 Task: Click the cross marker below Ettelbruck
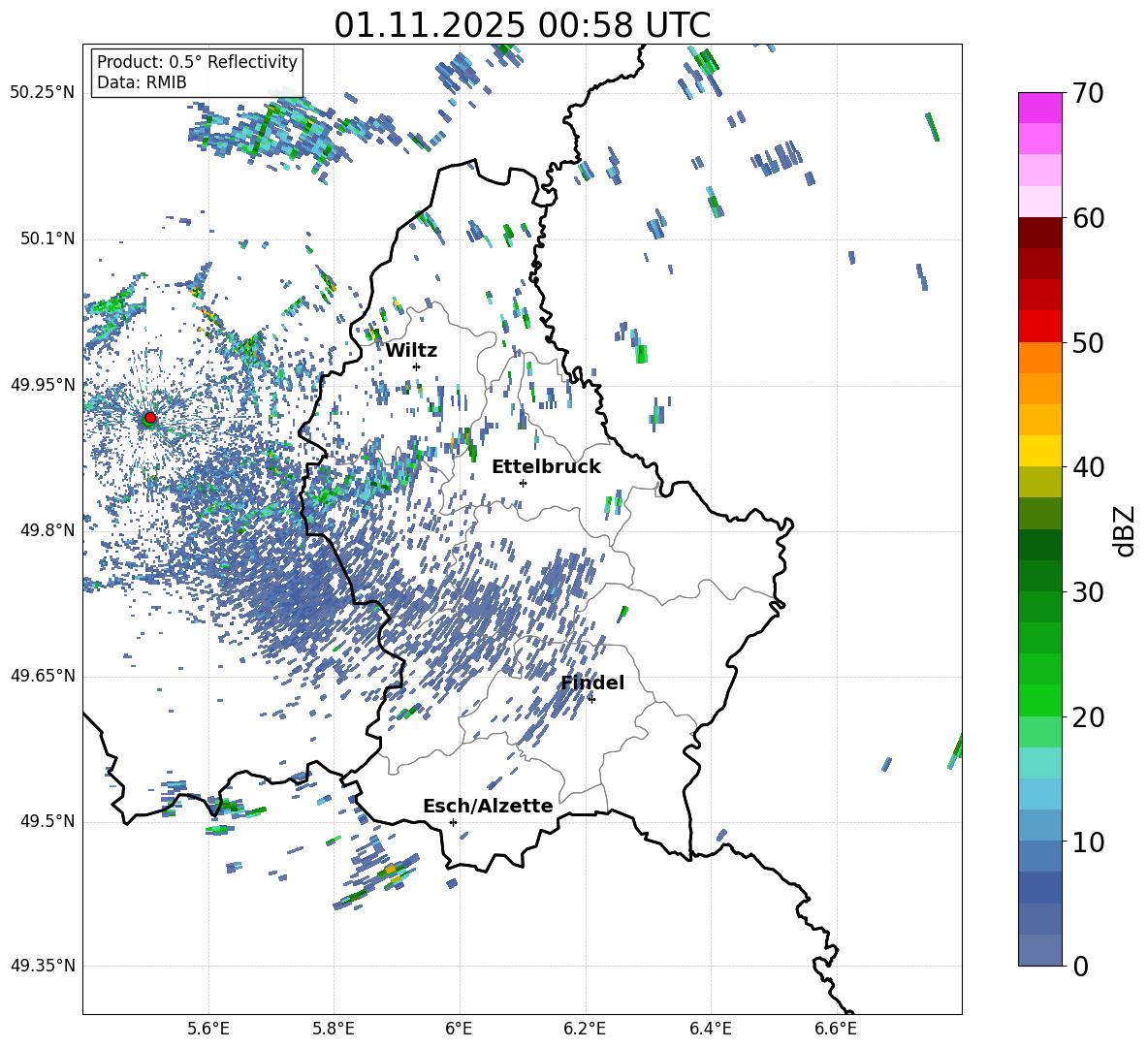click(523, 483)
